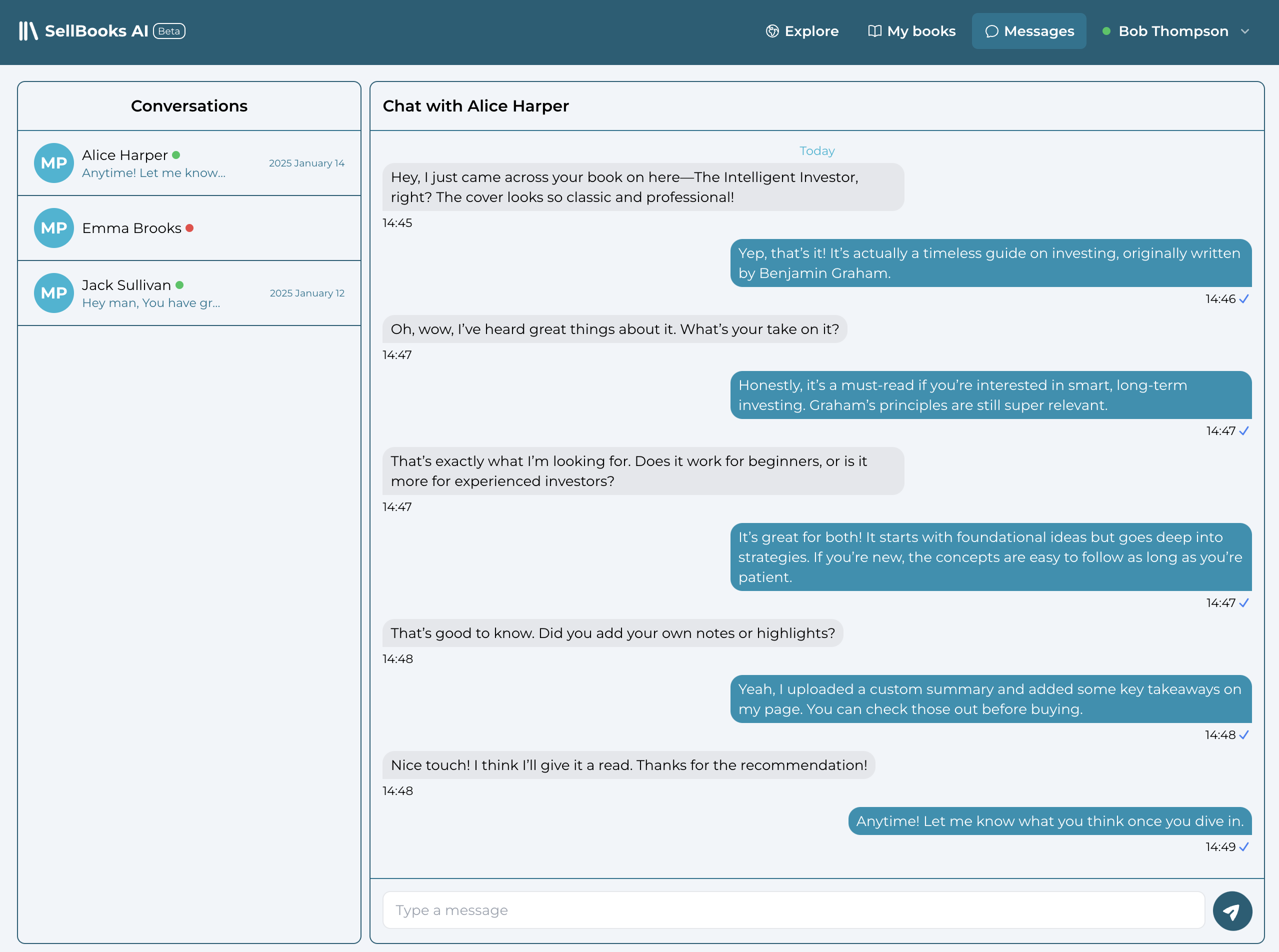Open the Jack Sullivan conversation
The height and width of the screenshot is (952, 1279).
coord(189,293)
